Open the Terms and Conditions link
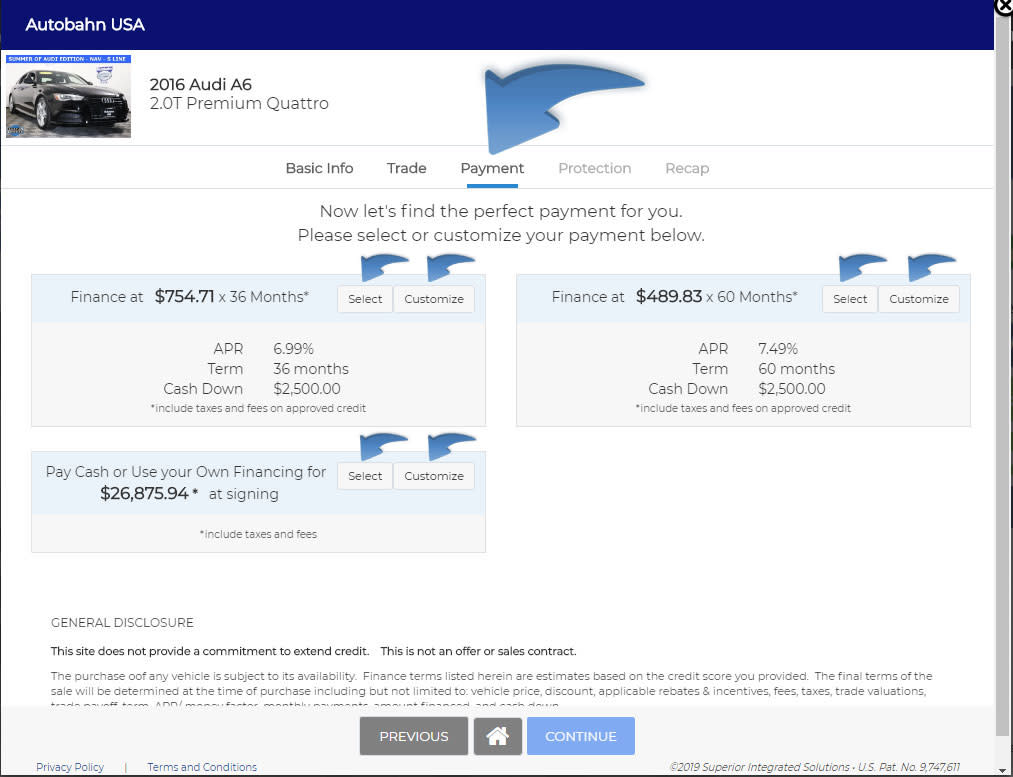The width and height of the screenshot is (1013, 777). (x=202, y=767)
